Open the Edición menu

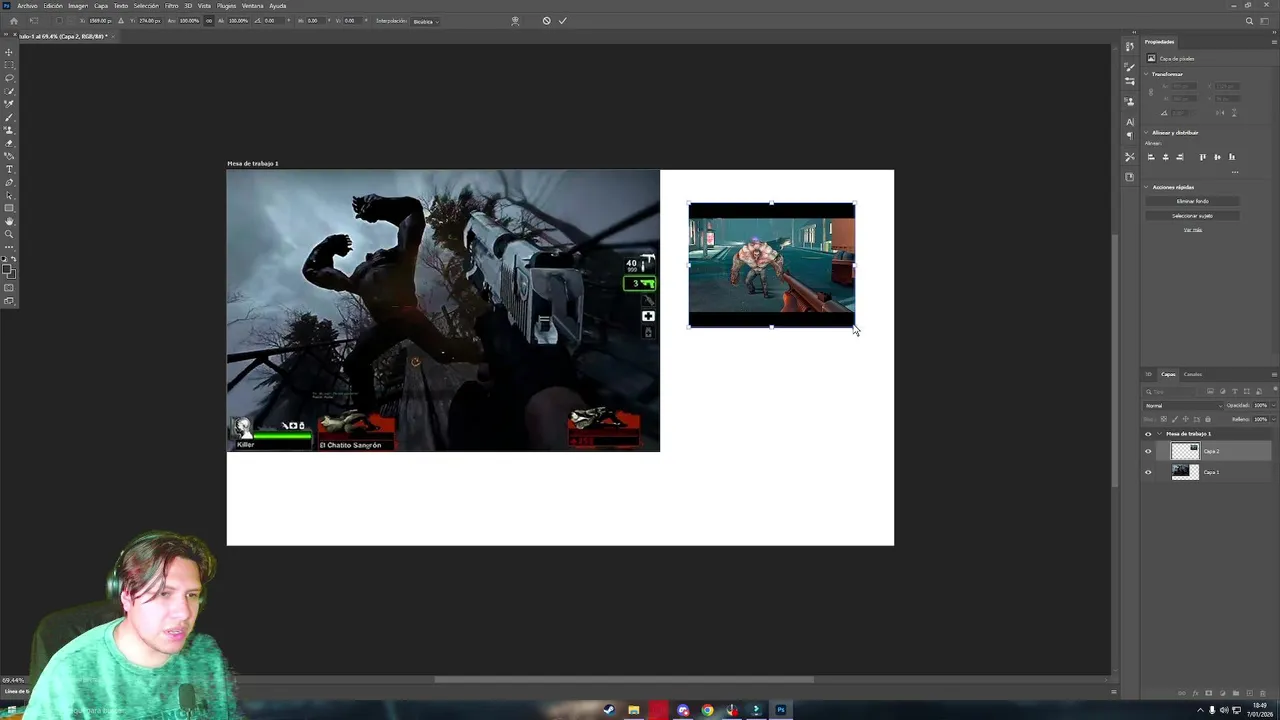53,6
